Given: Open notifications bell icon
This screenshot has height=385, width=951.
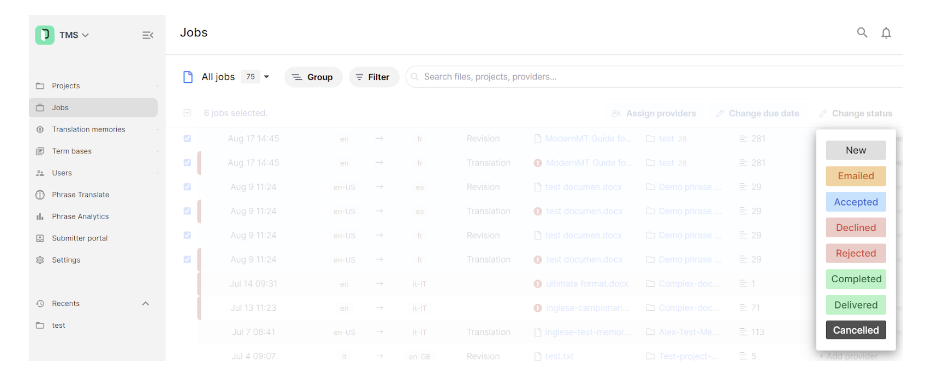Looking at the screenshot, I should click(886, 33).
